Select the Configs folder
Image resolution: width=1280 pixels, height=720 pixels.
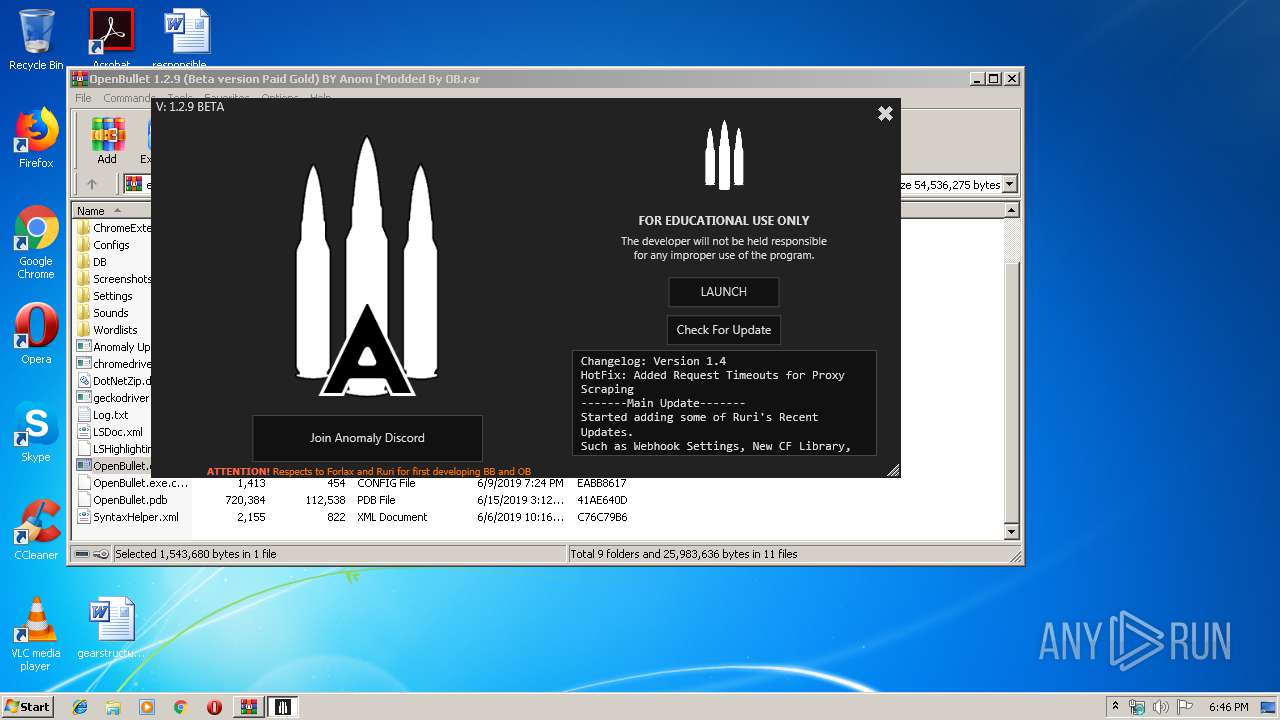[103, 245]
